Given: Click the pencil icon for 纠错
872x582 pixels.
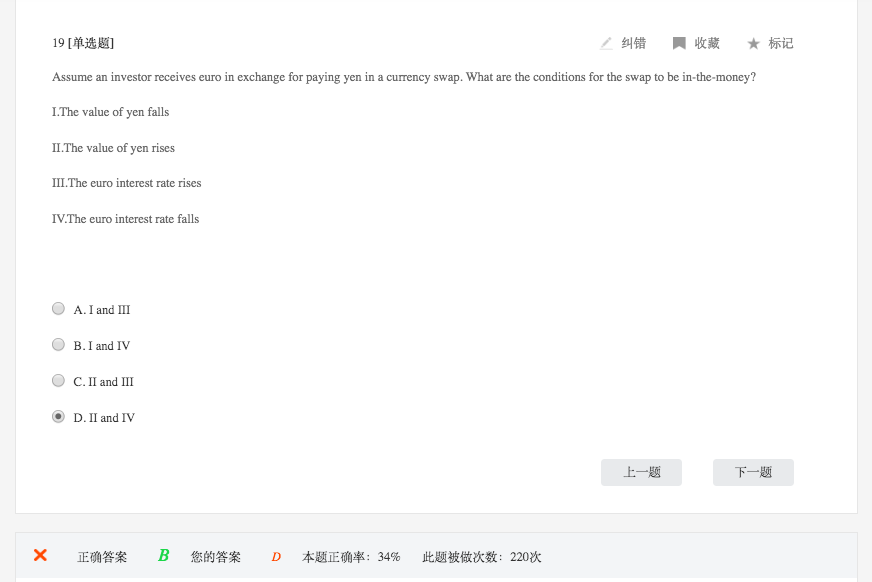Looking at the screenshot, I should pos(606,43).
